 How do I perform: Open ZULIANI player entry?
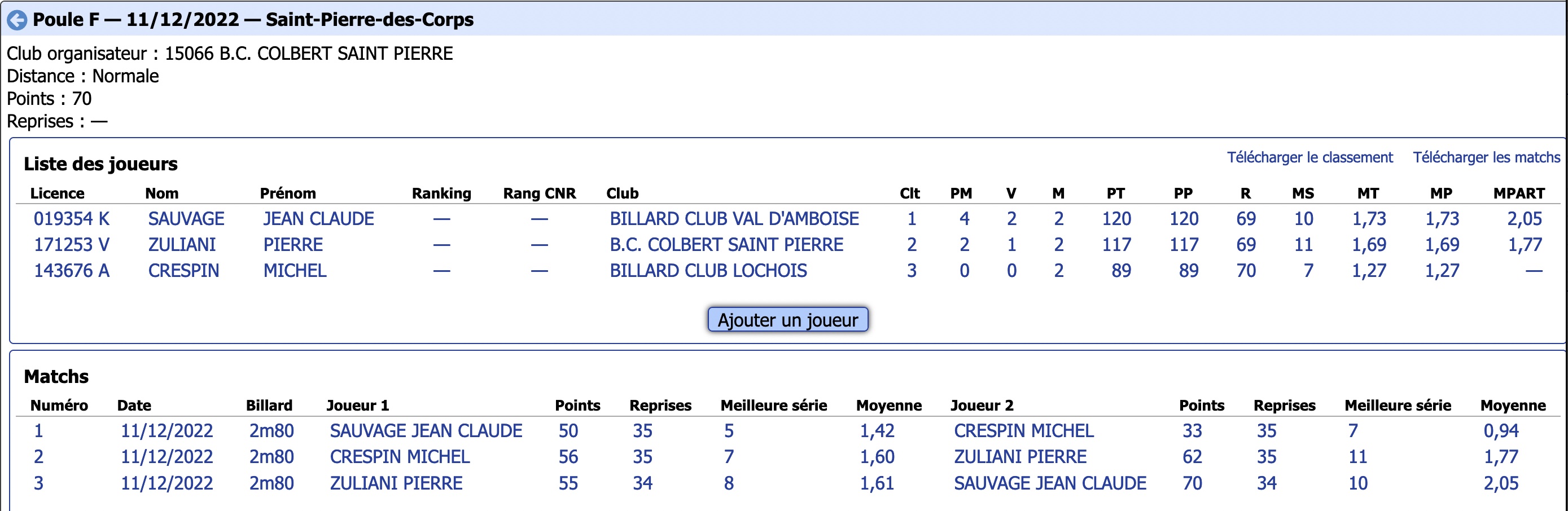point(182,245)
